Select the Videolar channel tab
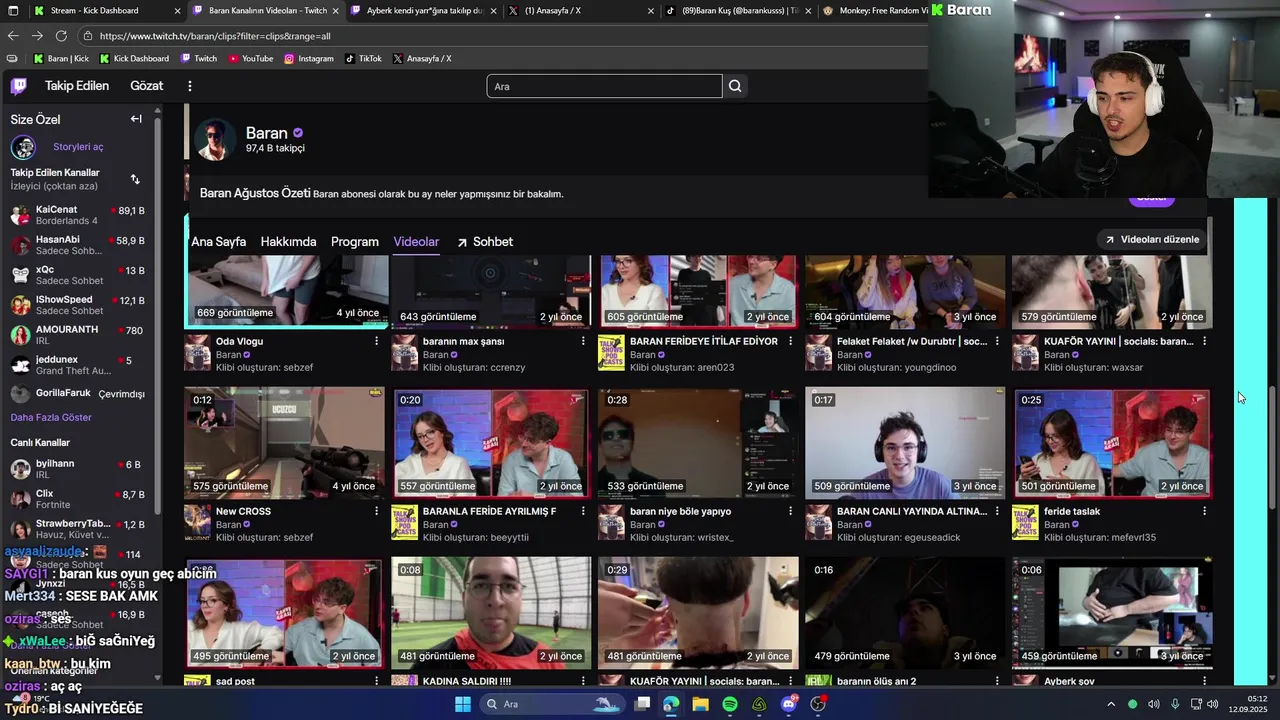The width and height of the screenshot is (1280, 720). (416, 242)
